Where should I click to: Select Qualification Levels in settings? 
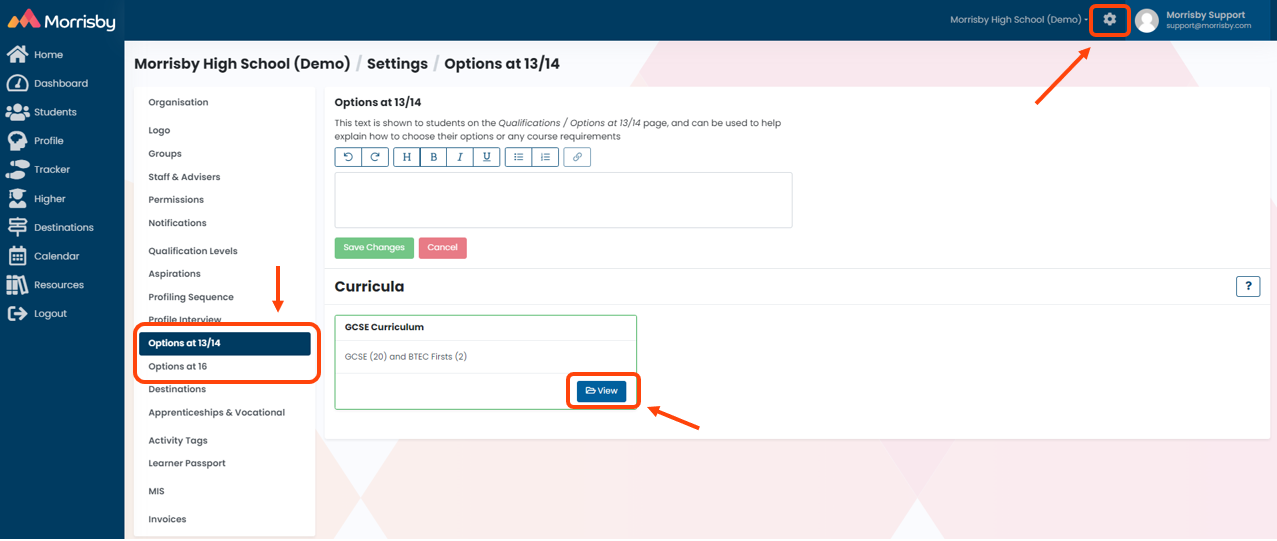pos(193,251)
